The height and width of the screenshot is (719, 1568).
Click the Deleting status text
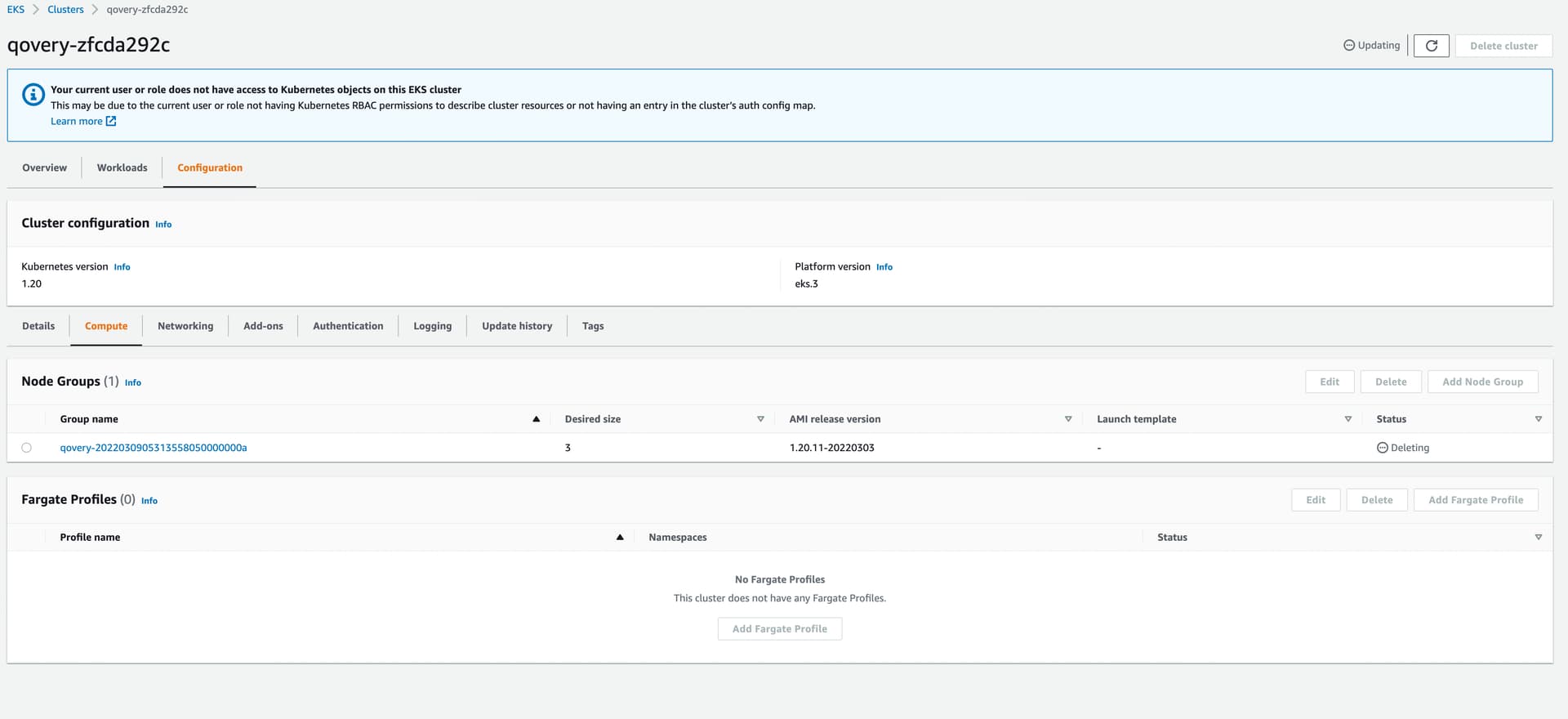tap(1410, 448)
